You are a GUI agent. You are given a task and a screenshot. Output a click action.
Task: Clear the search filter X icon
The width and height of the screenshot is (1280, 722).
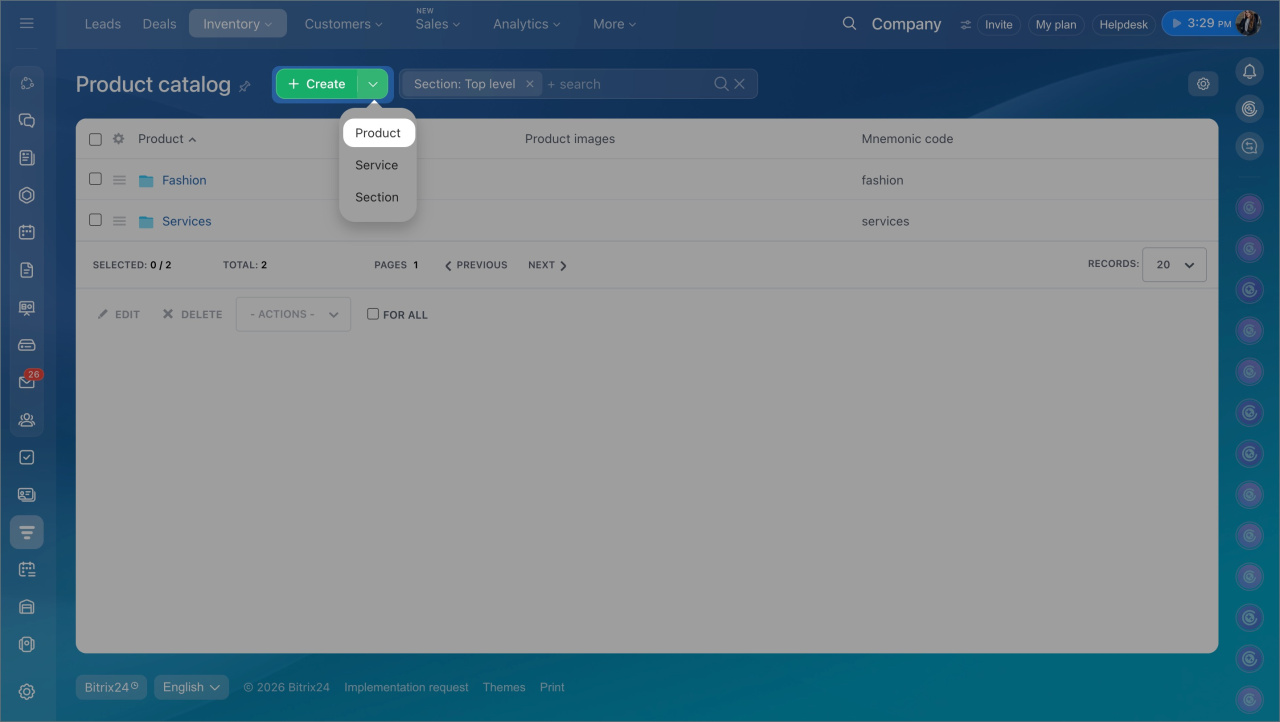(740, 84)
